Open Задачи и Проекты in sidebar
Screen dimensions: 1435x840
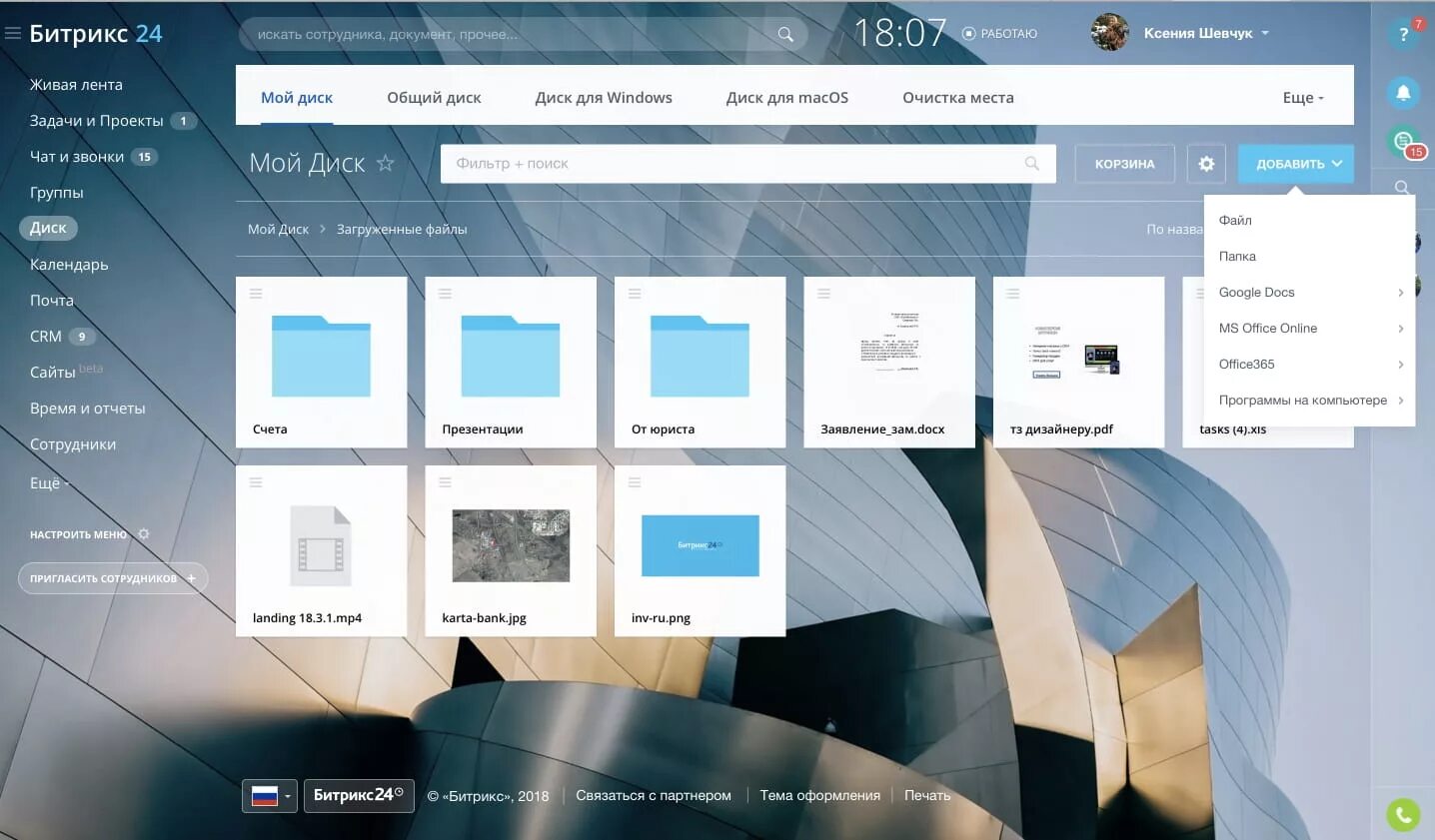pyautogui.click(x=97, y=121)
